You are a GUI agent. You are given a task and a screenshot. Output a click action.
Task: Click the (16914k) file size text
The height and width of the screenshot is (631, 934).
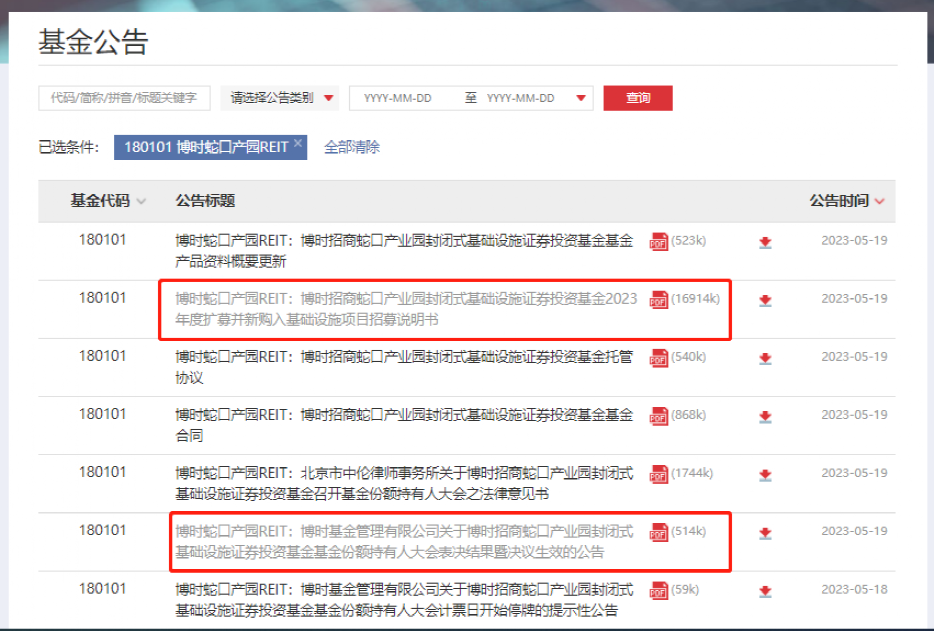point(695,299)
